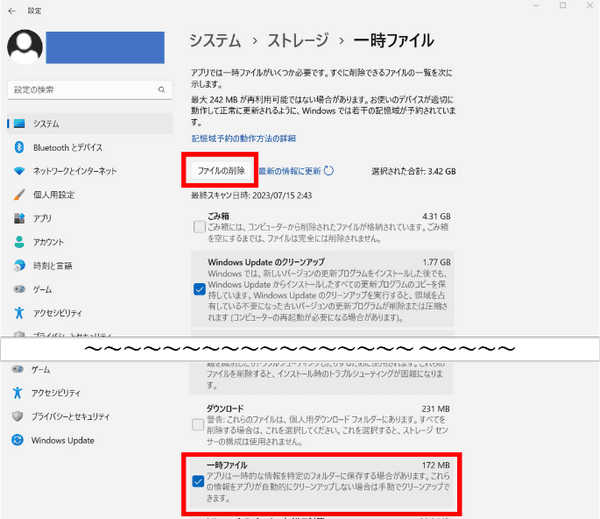The image size is (600, 519).
Task: Select ネットワークとインターネット sidebar label
Action: (x=75, y=171)
